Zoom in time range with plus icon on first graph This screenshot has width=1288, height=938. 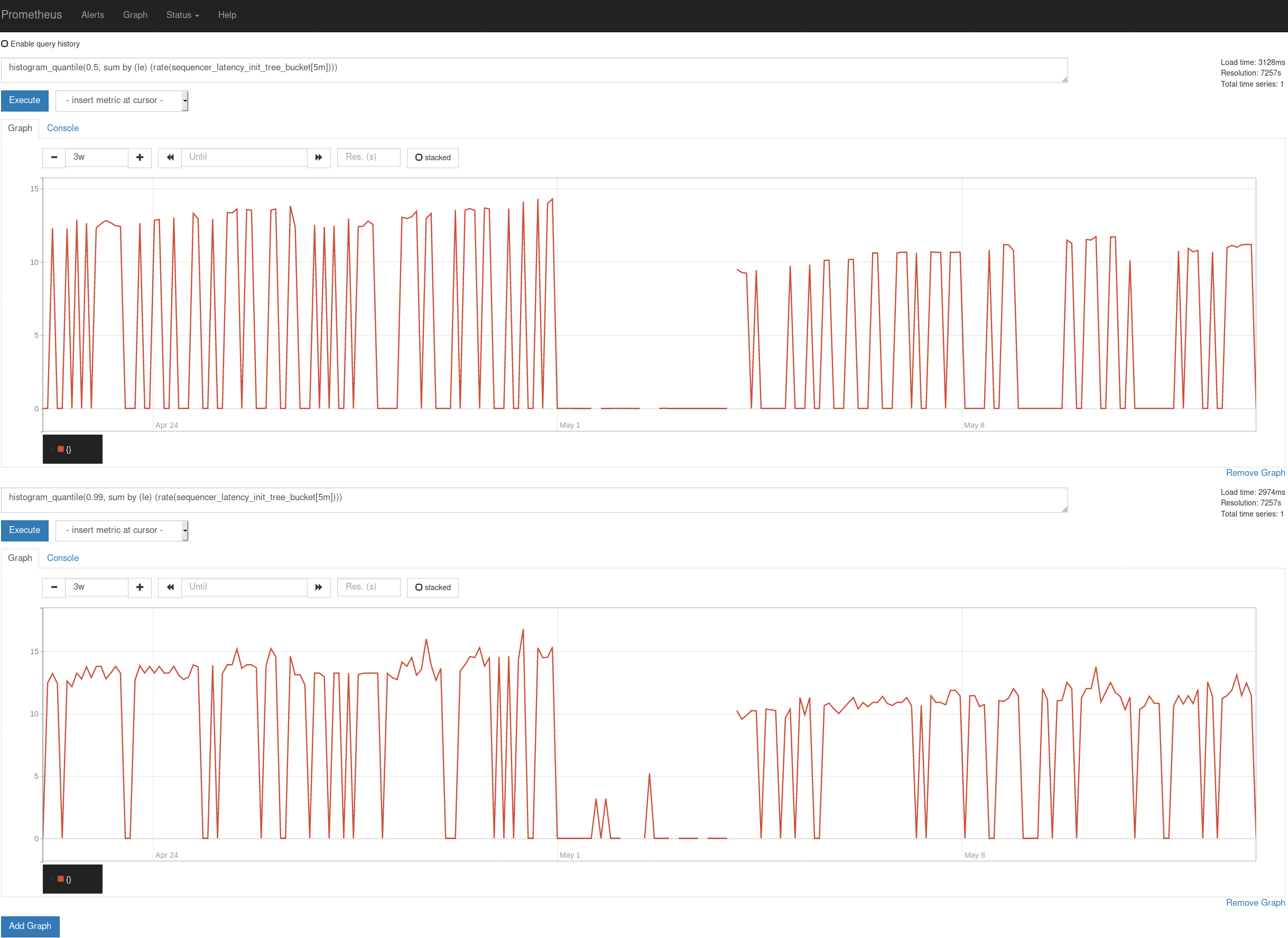[x=140, y=158]
